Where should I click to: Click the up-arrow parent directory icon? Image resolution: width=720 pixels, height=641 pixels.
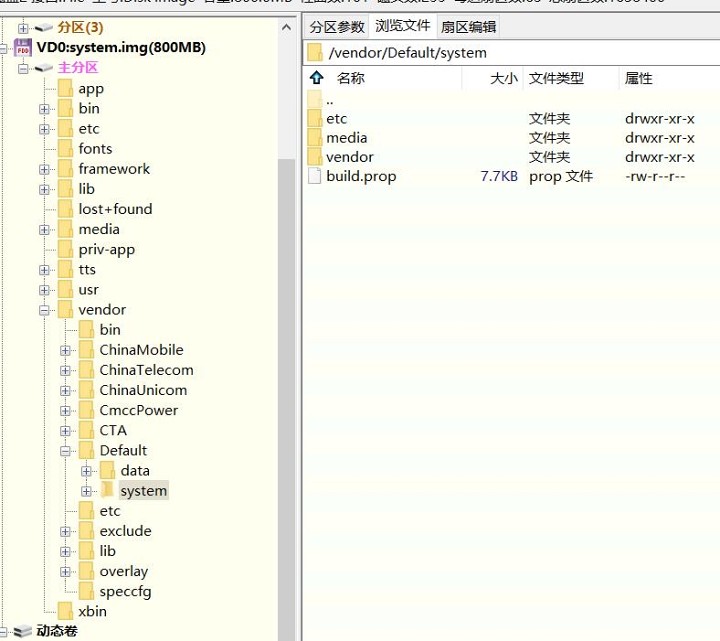(316, 78)
